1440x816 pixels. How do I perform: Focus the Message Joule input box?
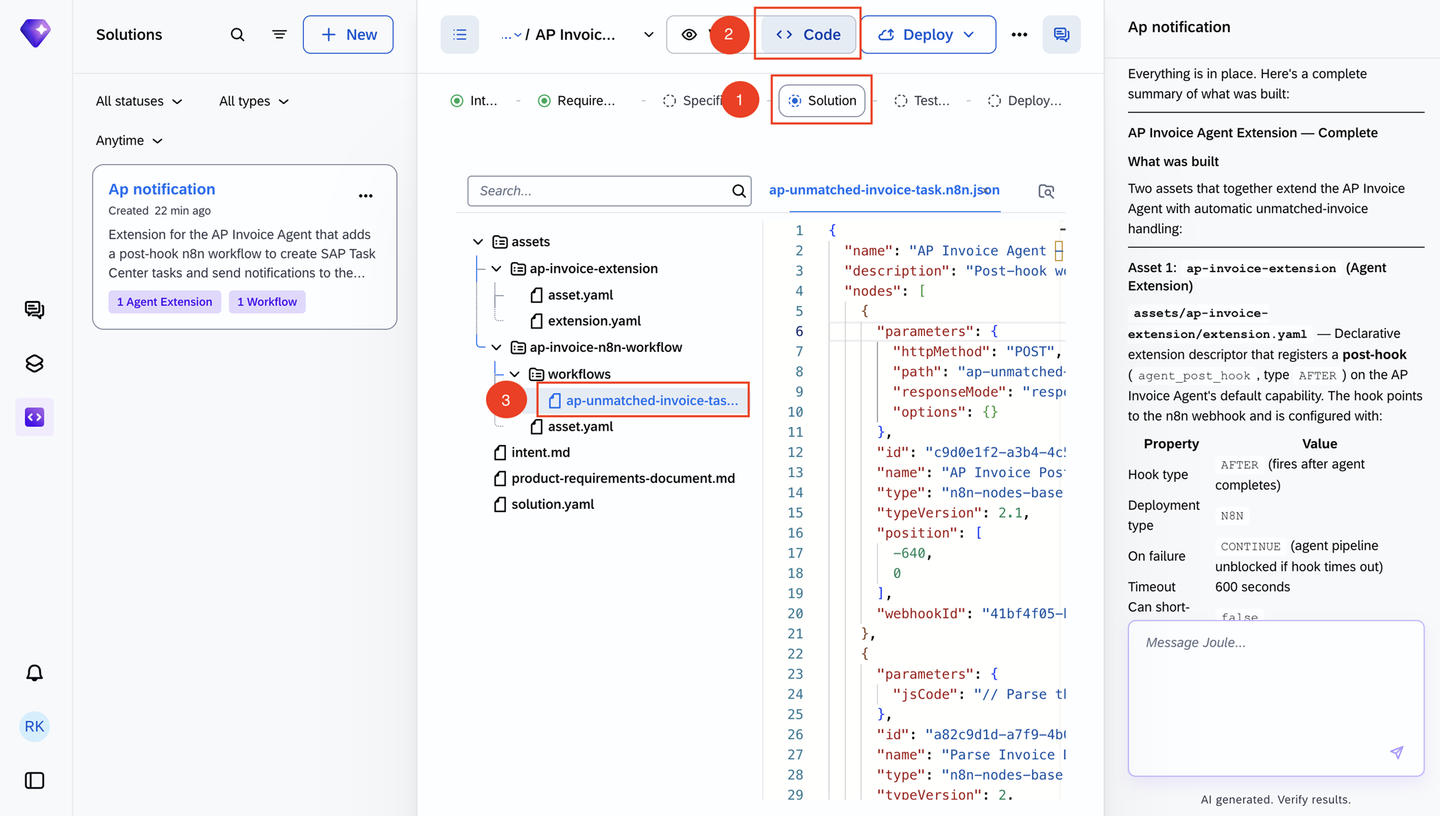click(1276, 698)
